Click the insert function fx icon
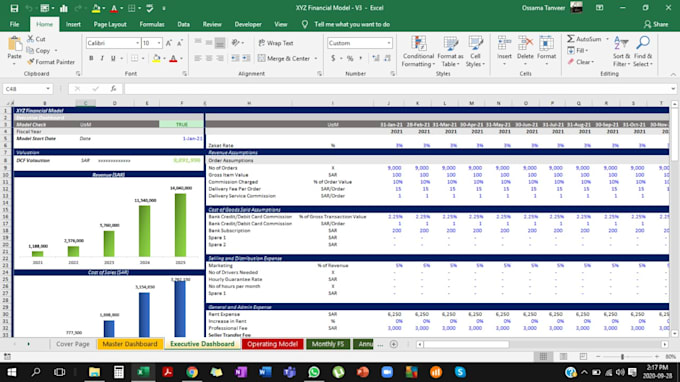680x382 pixels. point(113,89)
